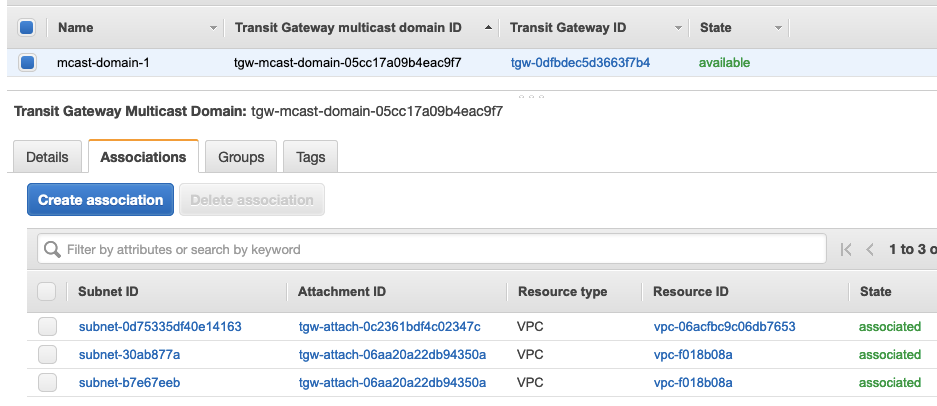Uncheck the mcast-domain-1 row checkbox
Viewport: 937px width, 406px height.
tap(27, 62)
